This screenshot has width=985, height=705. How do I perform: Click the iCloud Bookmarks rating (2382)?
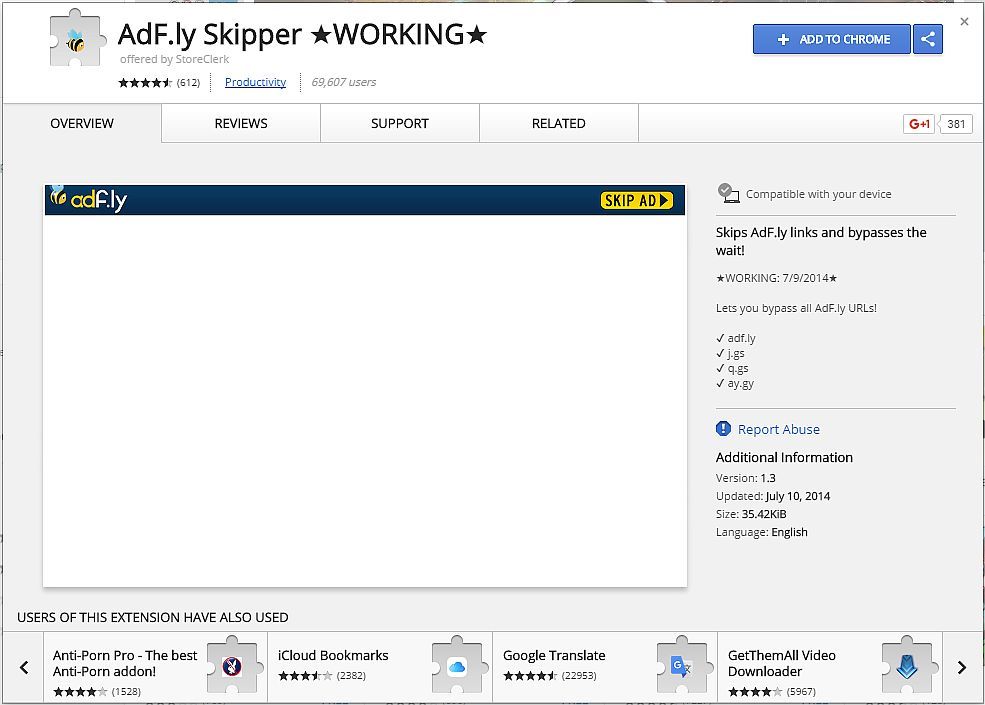tap(322, 676)
